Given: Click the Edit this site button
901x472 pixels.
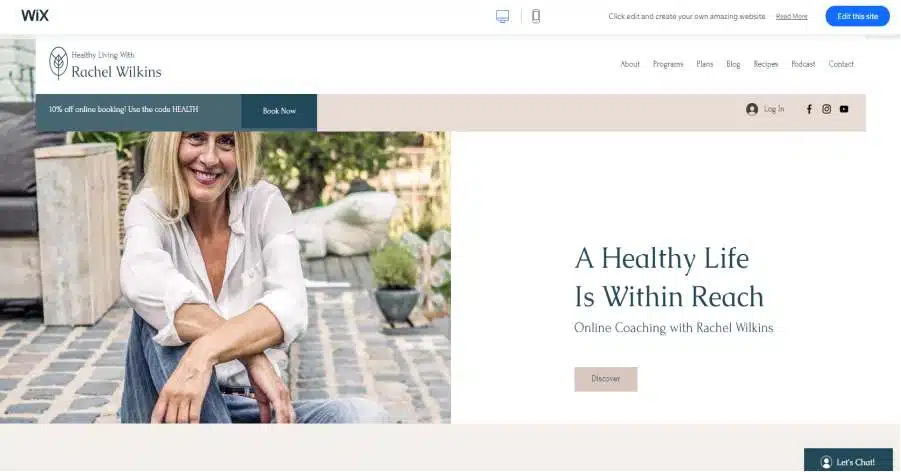Looking at the screenshot, I should 857,16.
